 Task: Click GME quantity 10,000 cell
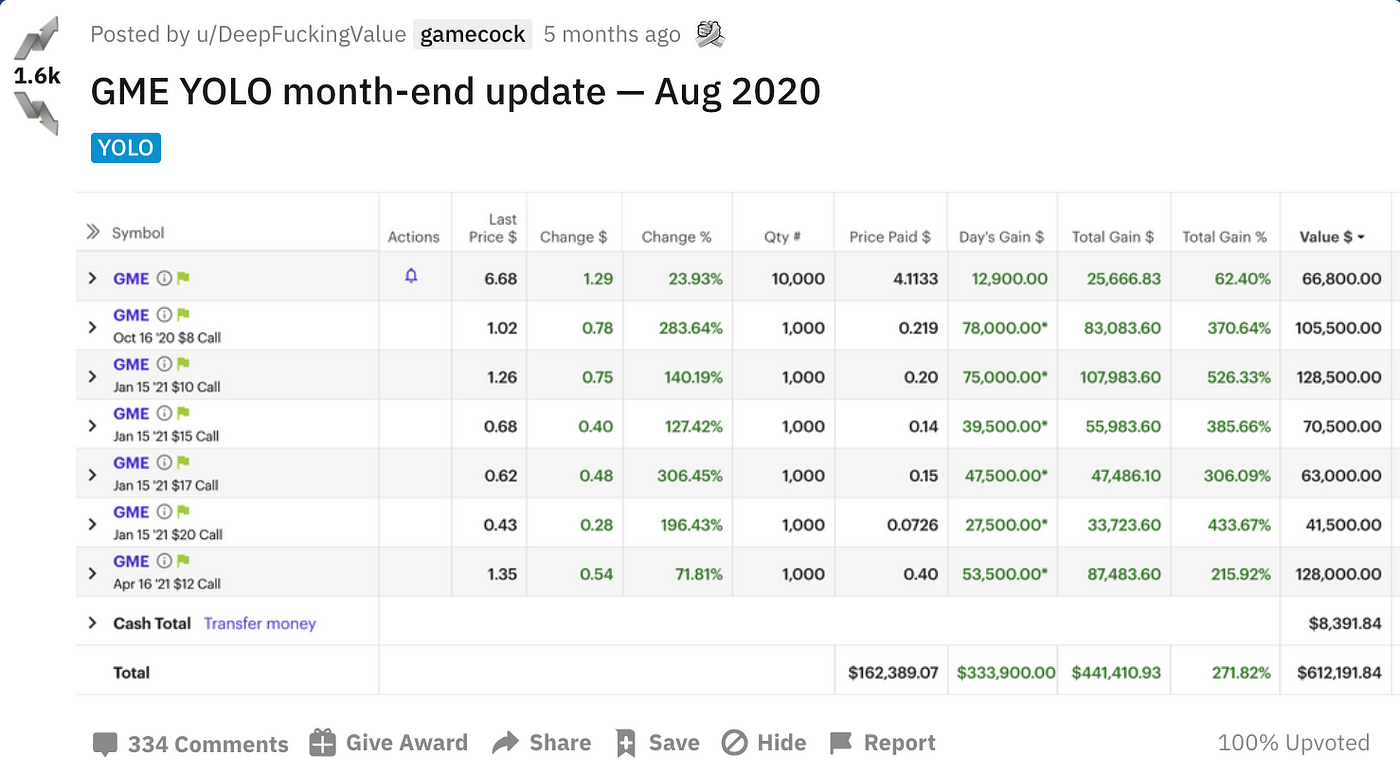[798, 279]
